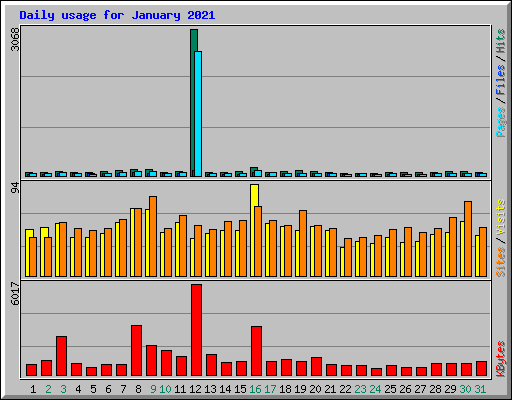The width and height of the screenshot is (512, 400).
Task: Click the orange Sites bar for day 9
Action: pyautogui.click(x=153, y=236)
